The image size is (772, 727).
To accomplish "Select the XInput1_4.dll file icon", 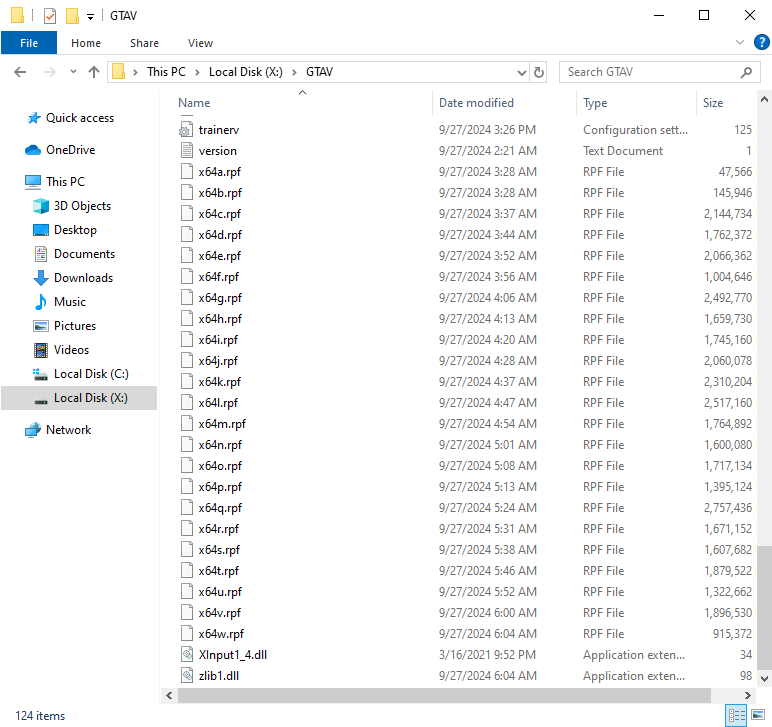I will (186, 655).
